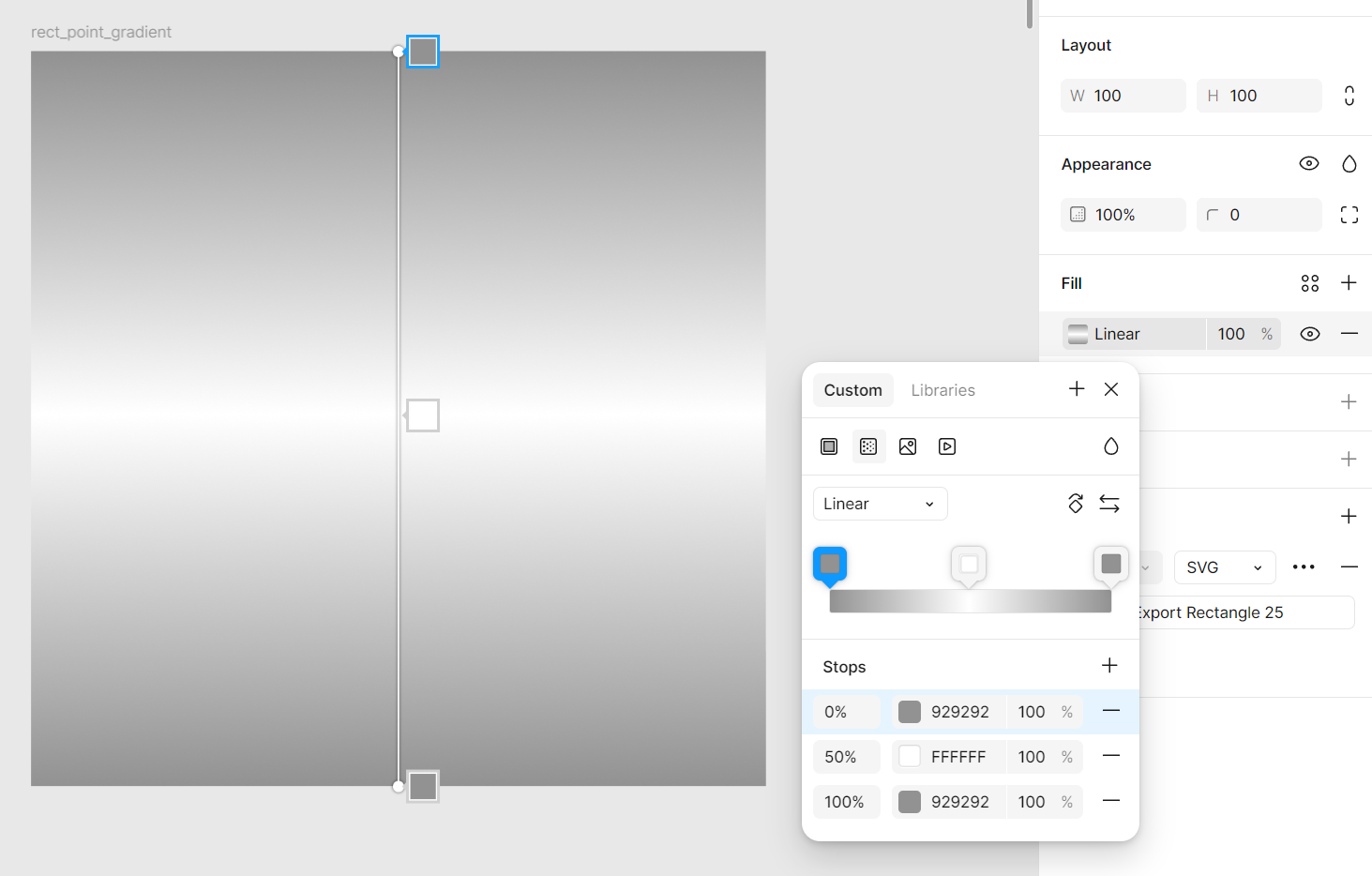1372x876 pixels.
Task: Select the image fill type icon
Action: [908, 446]
